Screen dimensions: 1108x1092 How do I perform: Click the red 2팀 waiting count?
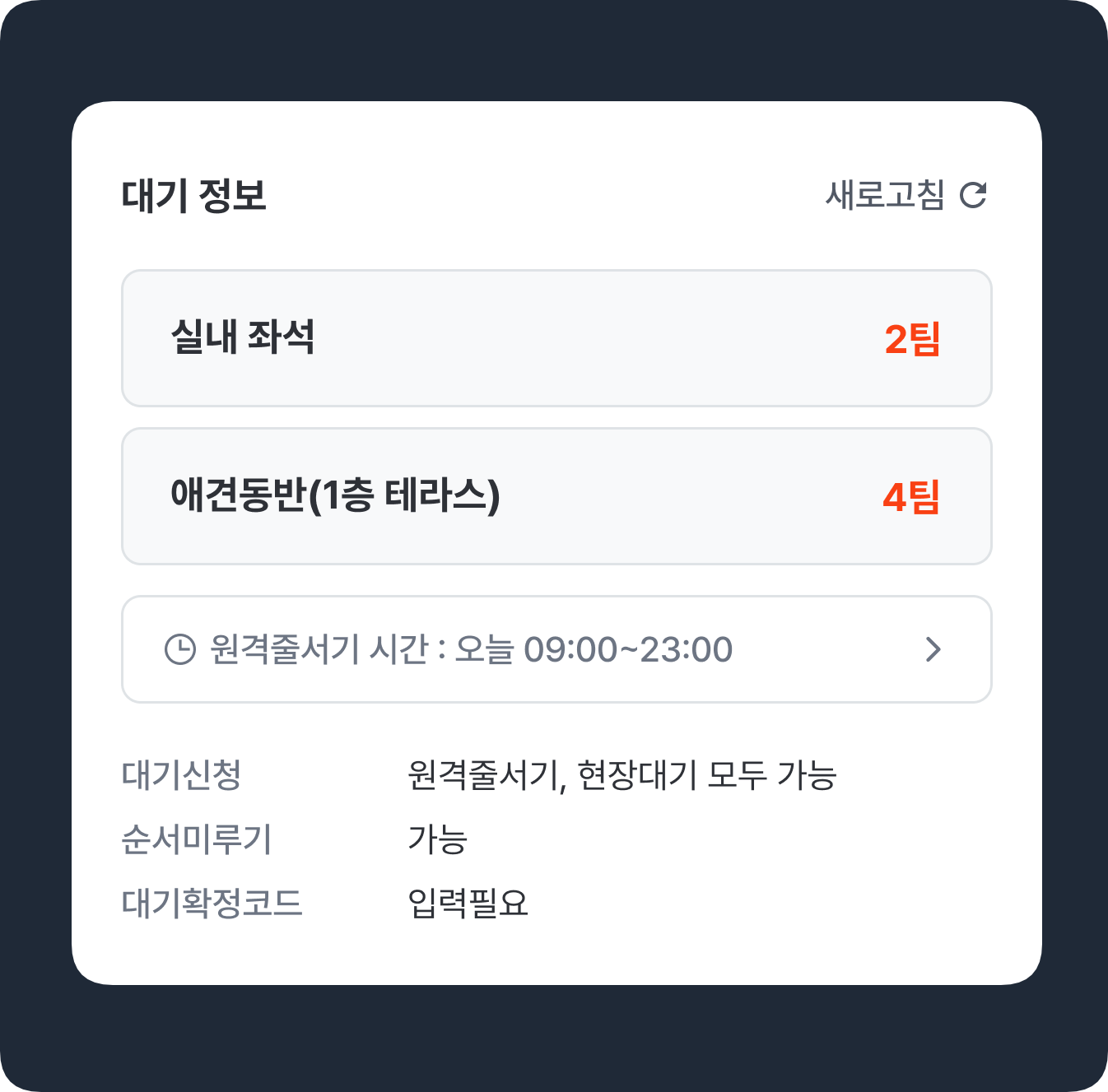[x=912, y=339]
